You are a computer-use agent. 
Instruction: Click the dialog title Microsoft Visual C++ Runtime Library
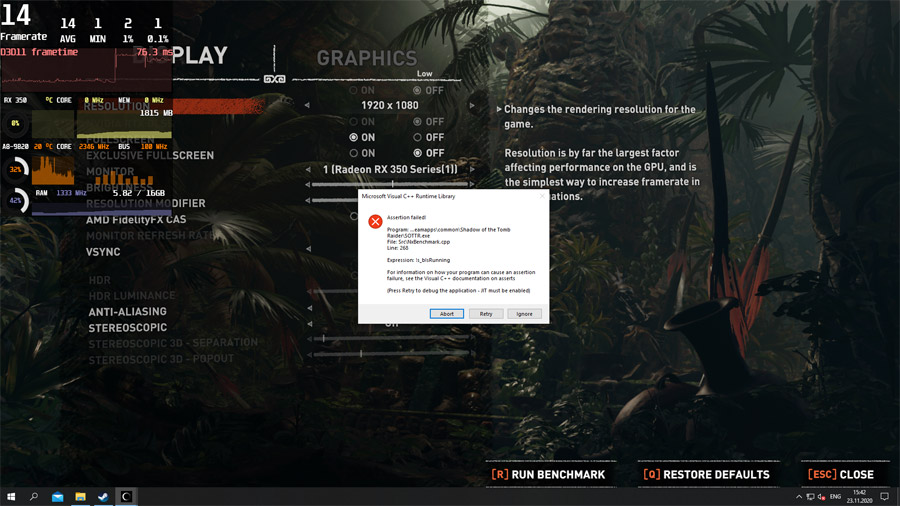[408, 196]
